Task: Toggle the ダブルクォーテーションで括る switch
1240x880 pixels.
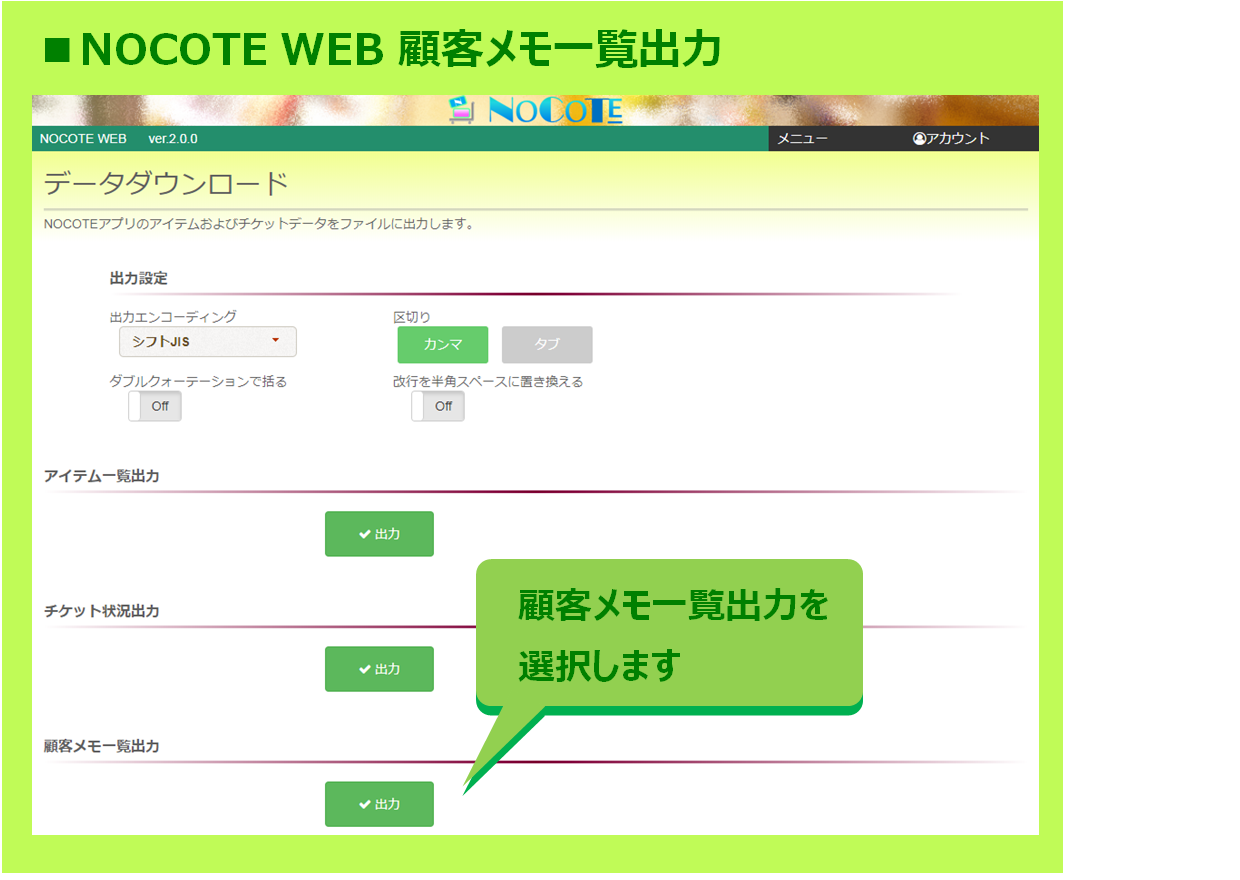Action: point(155,407)
